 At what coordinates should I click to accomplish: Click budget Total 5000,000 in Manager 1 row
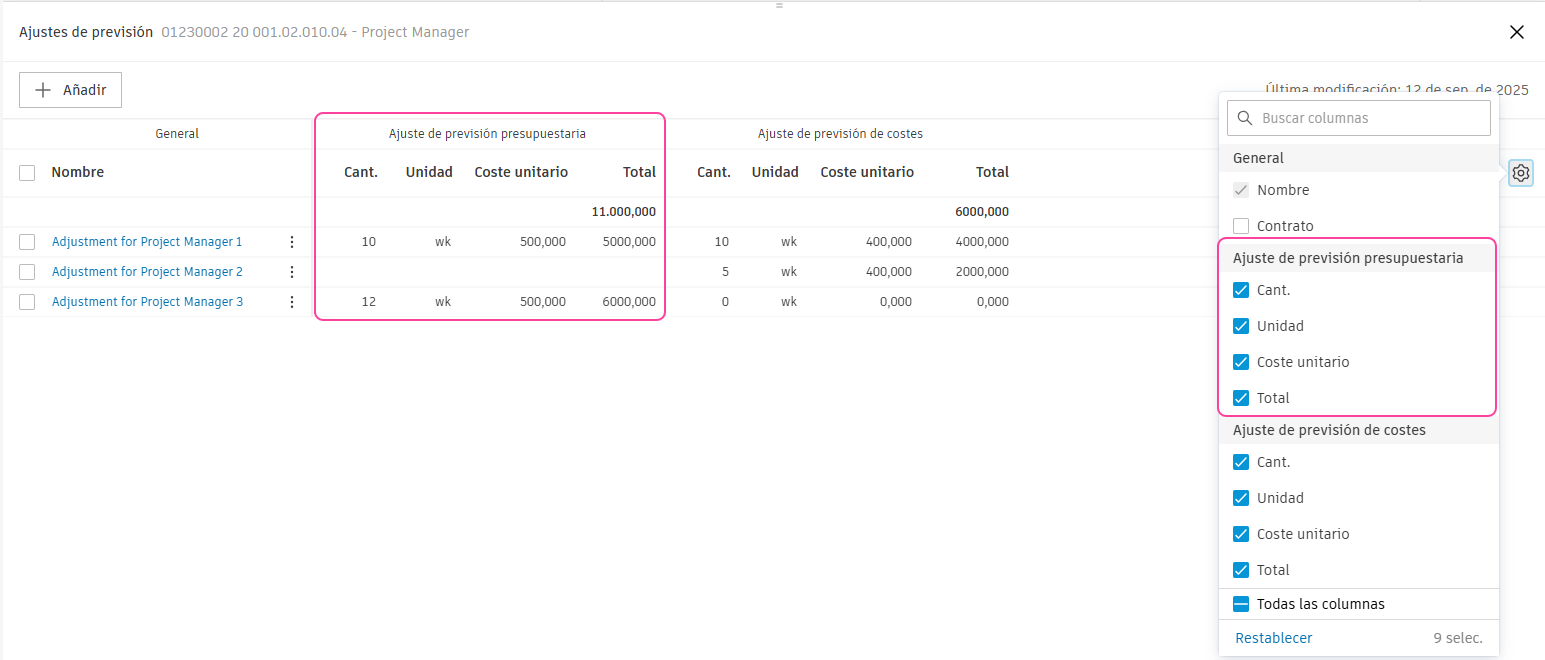point(629,242)
